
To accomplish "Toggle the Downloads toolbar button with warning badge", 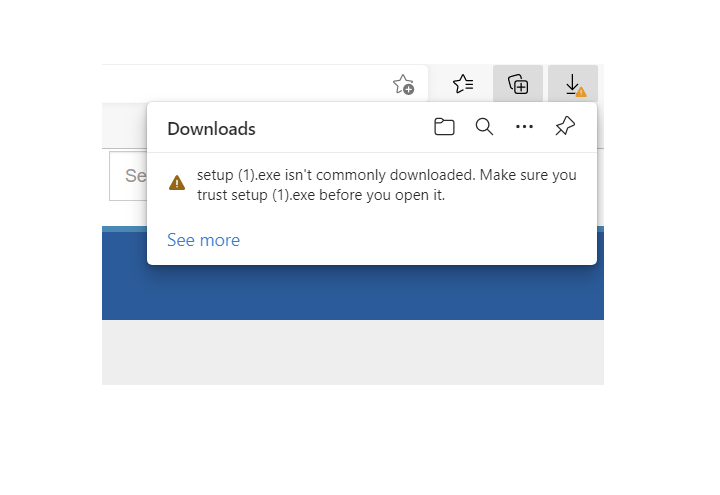I will pos(573,85).
